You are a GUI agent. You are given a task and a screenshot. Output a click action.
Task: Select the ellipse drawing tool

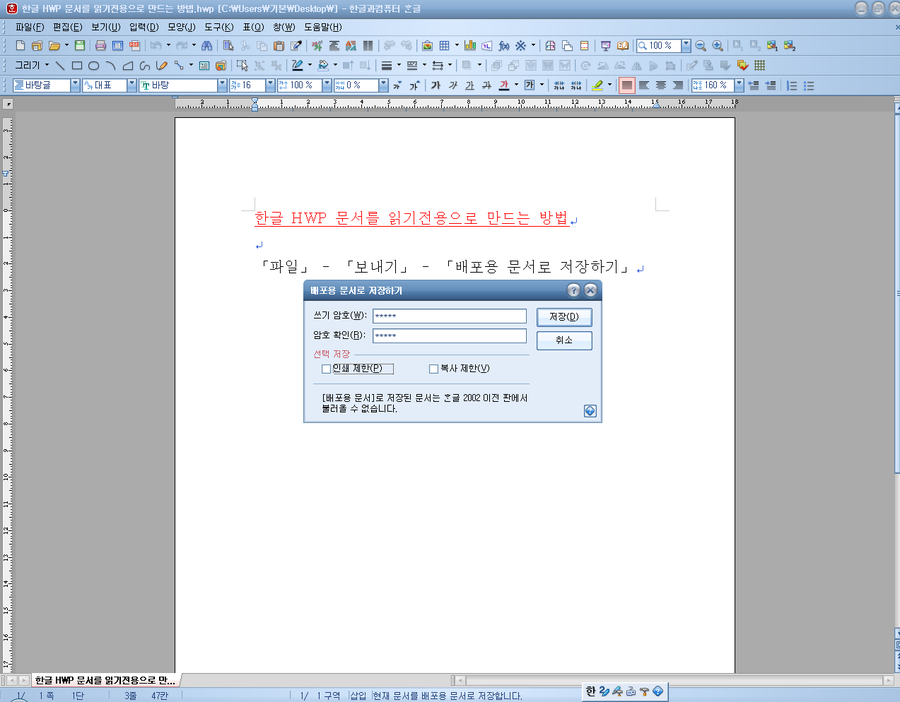pyautogui.click(x=94, y=66)
